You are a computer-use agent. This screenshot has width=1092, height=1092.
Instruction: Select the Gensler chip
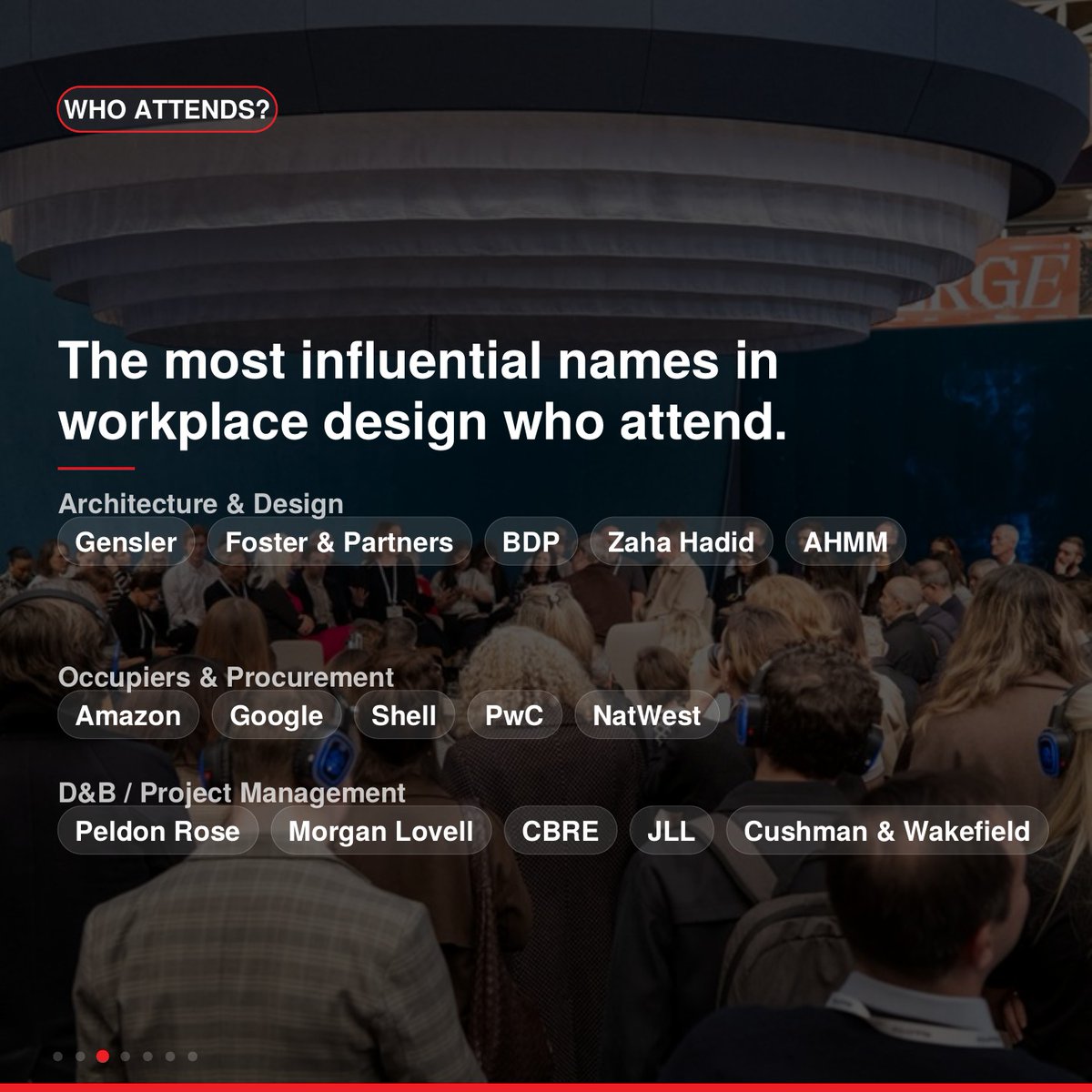pos(126,541)
